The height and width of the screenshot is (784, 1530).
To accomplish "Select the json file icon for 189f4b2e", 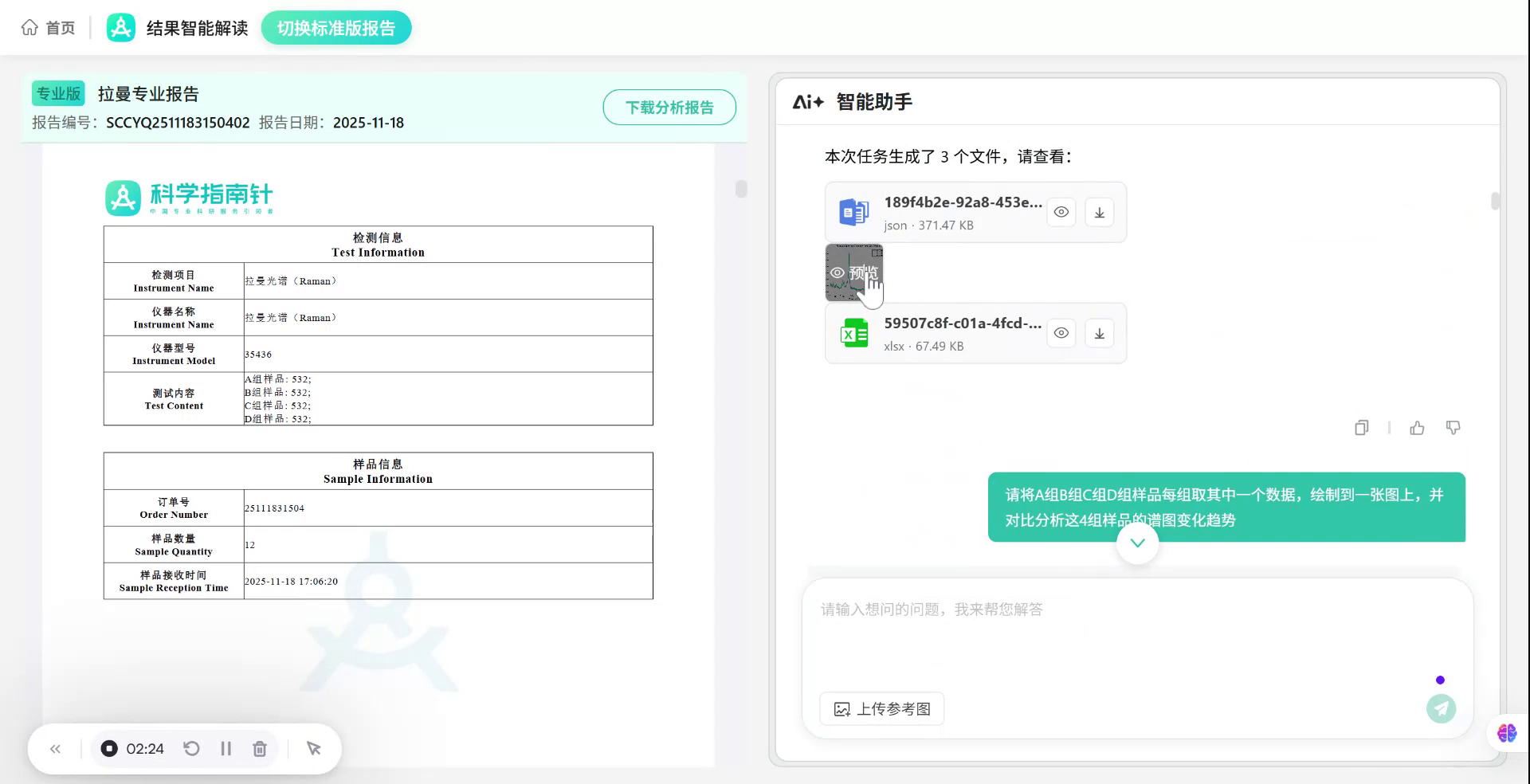I will tap(853, 211).
